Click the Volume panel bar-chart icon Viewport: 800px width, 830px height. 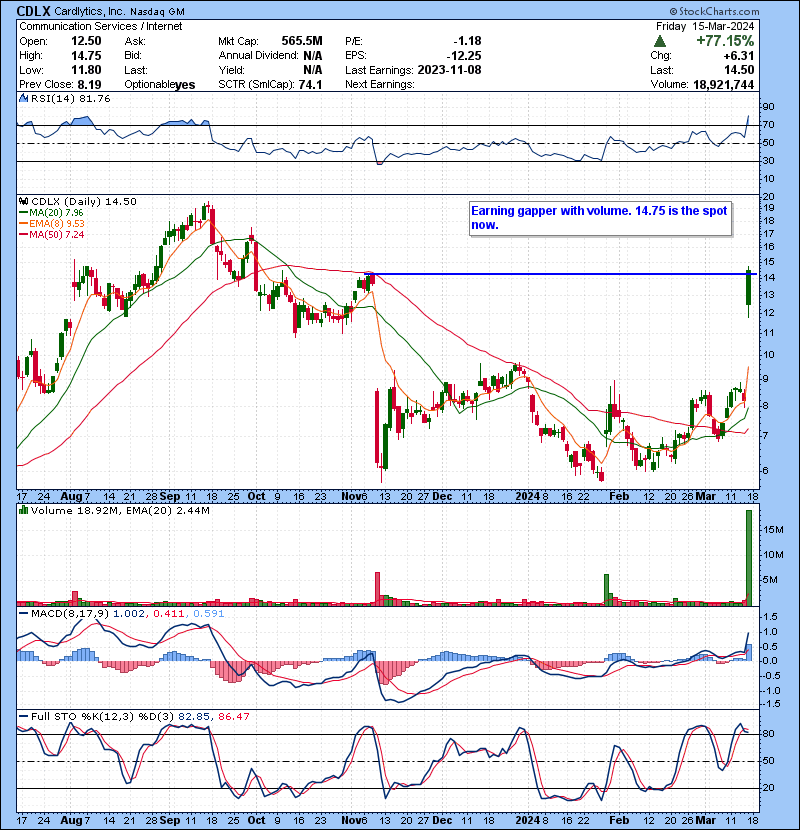coord(23,510)
